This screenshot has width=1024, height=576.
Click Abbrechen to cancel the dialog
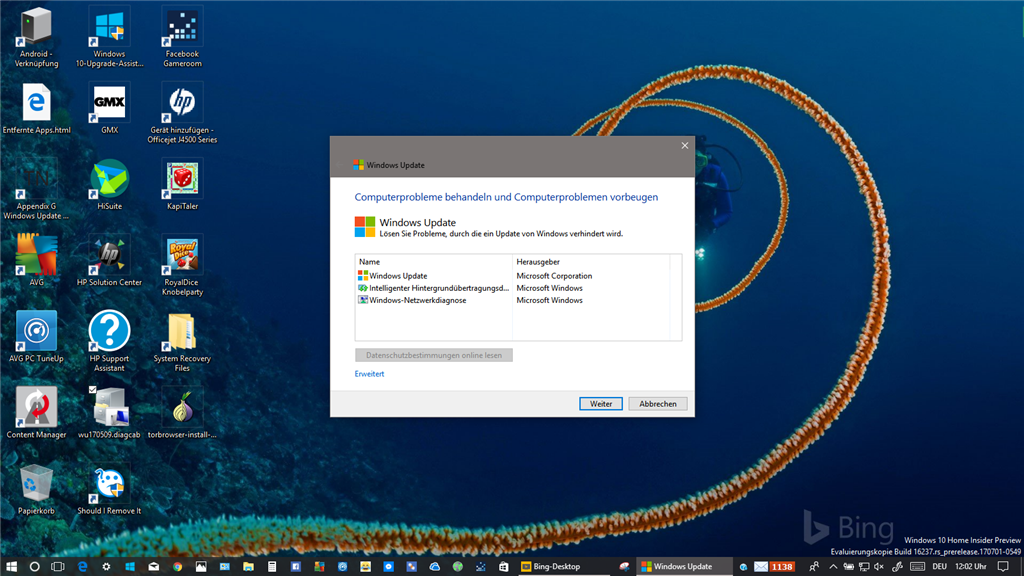(658, 404)
